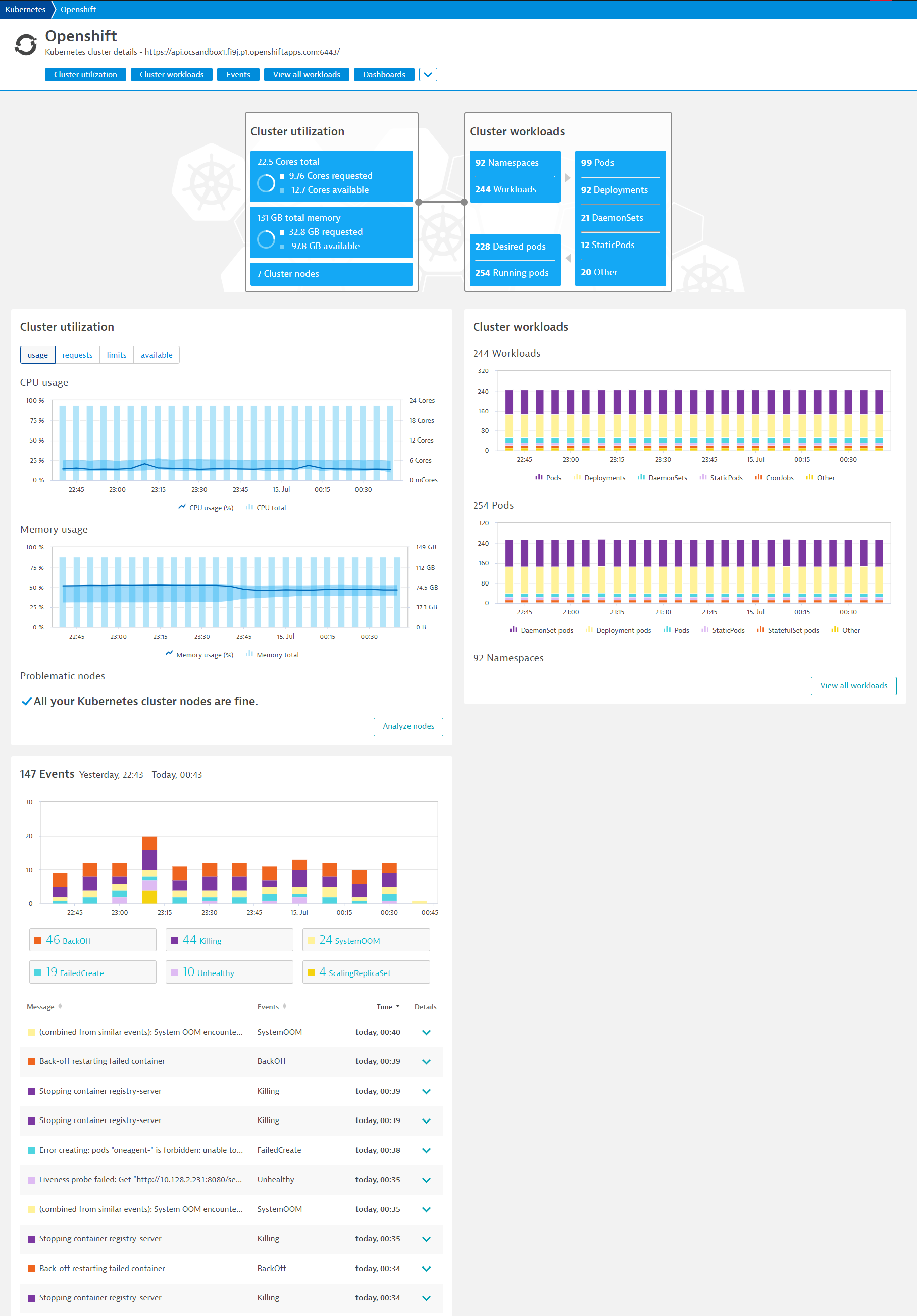
Task: Click View all workloads in workloads panel
Action: tap(853, 686)
